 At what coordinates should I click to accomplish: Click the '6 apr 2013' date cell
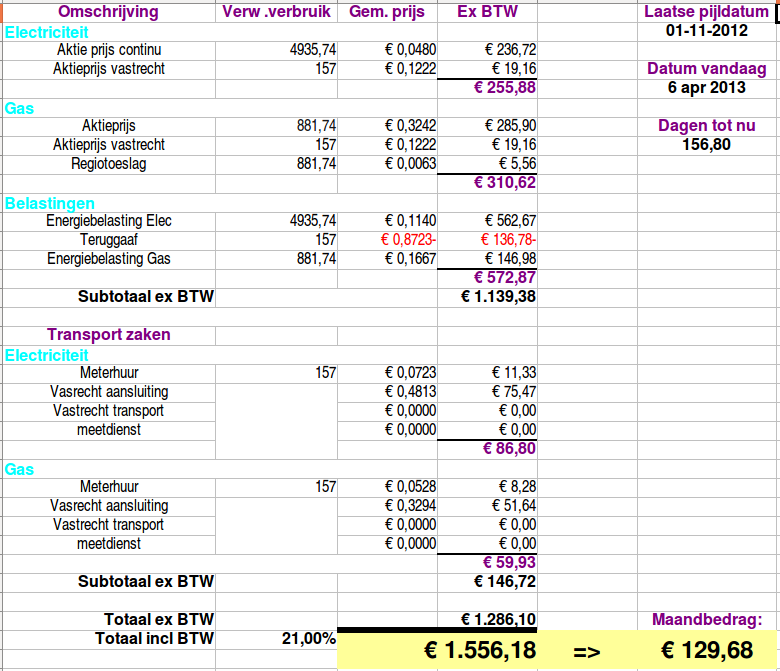pyautogui.click(x=706, y=88)
